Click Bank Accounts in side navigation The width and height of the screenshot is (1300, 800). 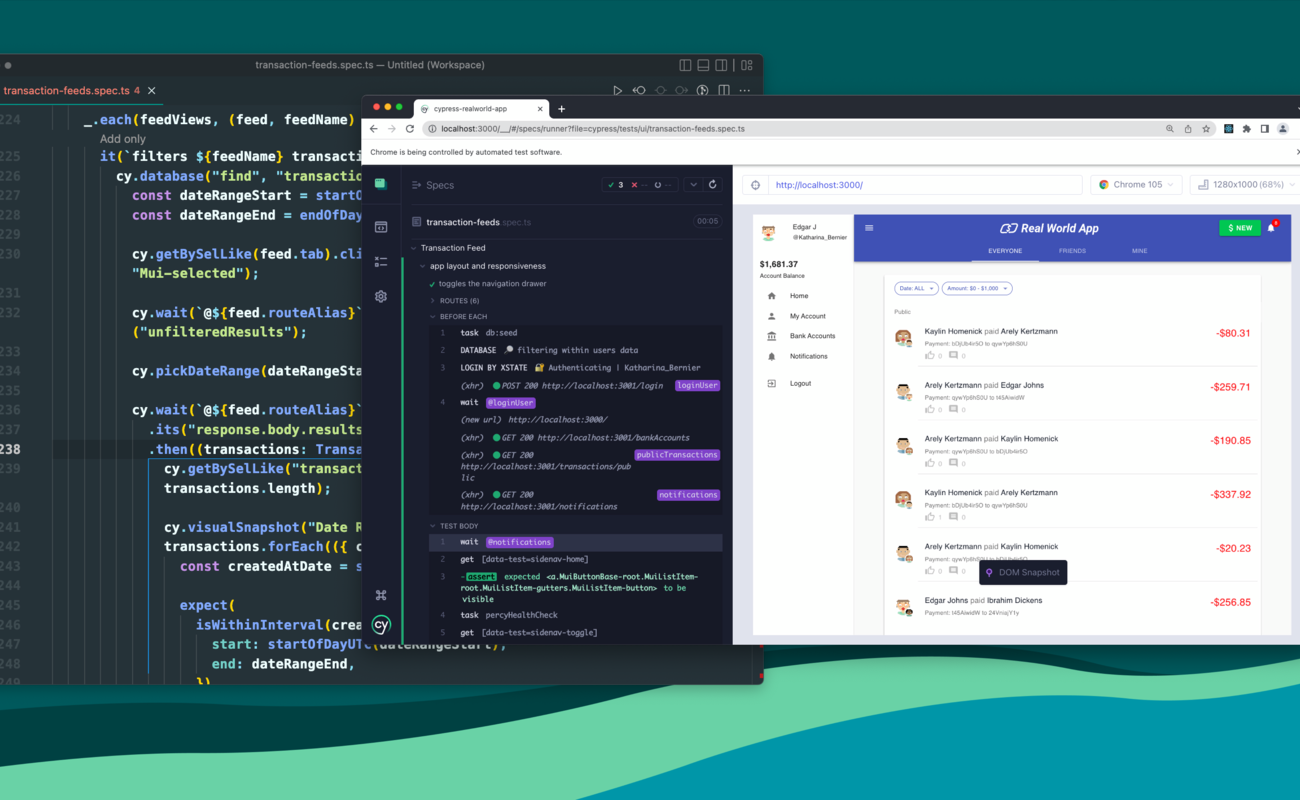(812, 336)
